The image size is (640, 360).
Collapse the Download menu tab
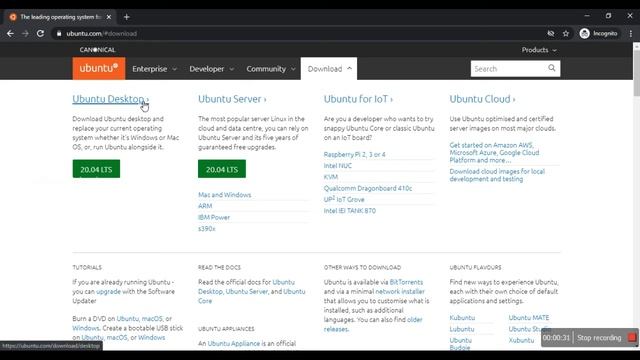coord(329,69)
